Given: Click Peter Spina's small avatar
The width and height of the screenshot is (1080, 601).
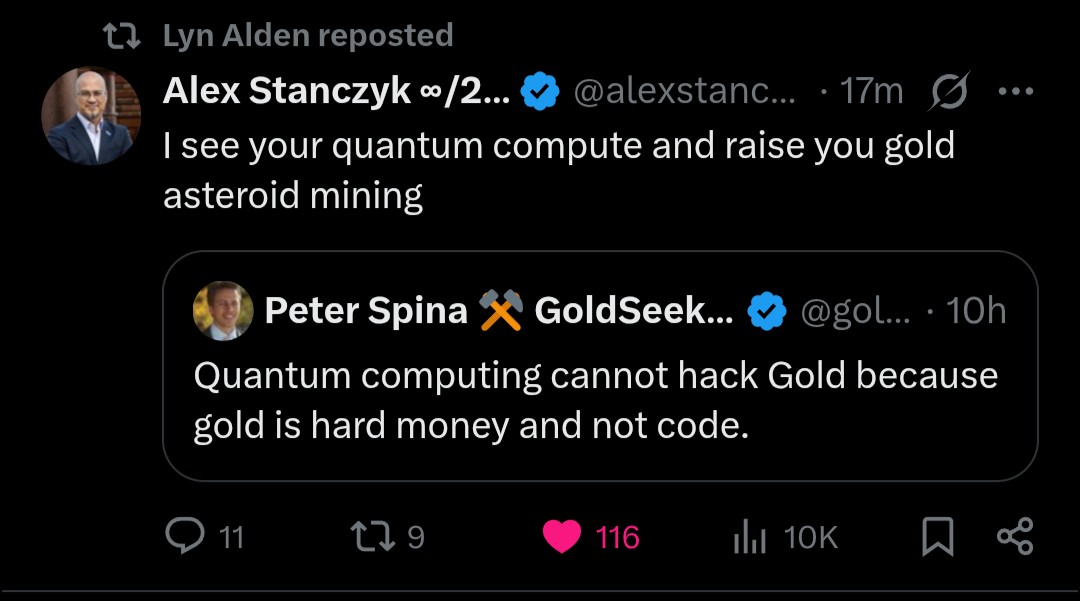Looking at the screenshot, I should [x=223, y=312].
